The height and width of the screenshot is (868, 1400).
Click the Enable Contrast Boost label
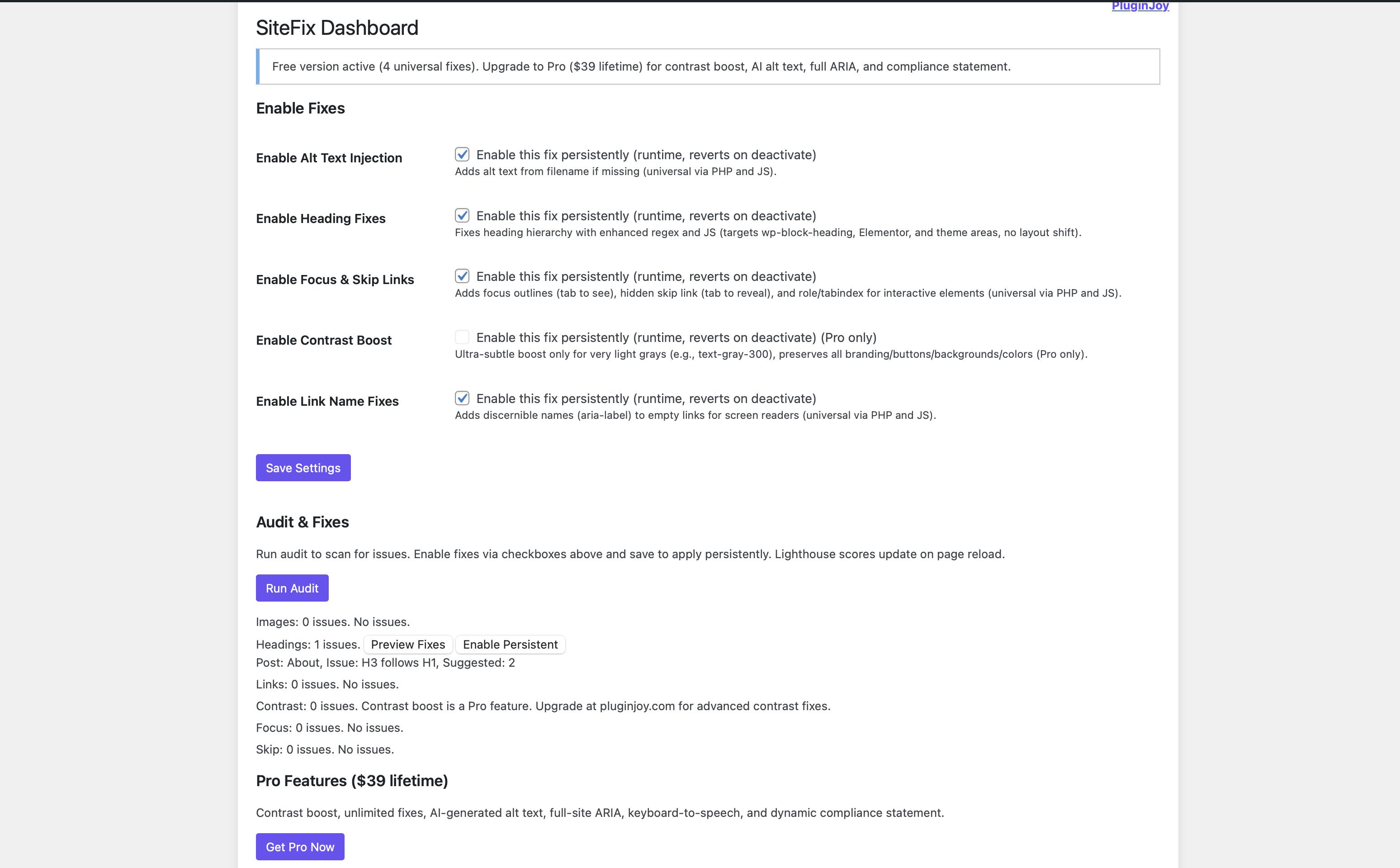click(324, 340)
